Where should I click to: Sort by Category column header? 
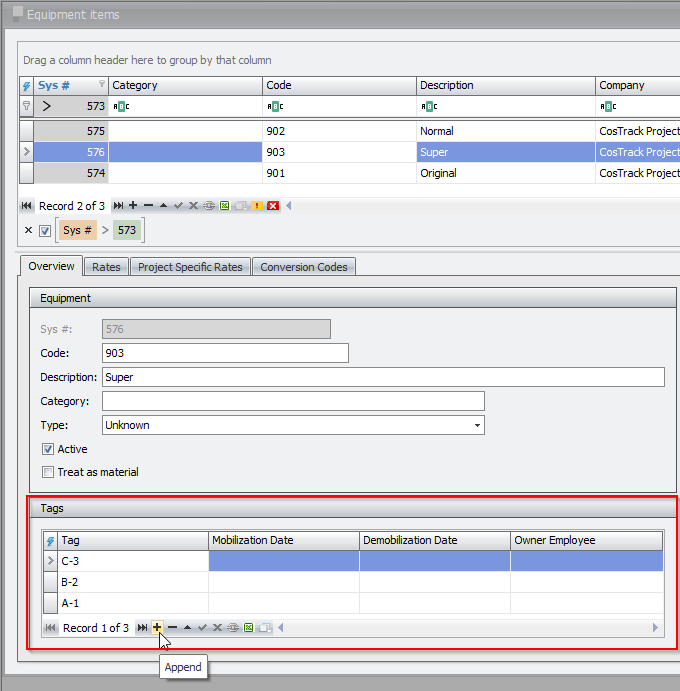point(186,85)
